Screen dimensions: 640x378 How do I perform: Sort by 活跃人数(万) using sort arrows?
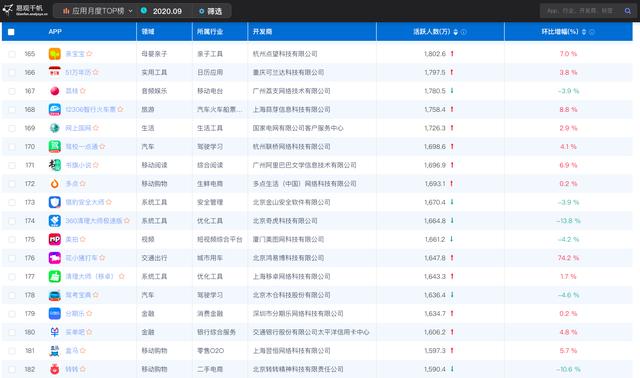(x=456, y=32)
